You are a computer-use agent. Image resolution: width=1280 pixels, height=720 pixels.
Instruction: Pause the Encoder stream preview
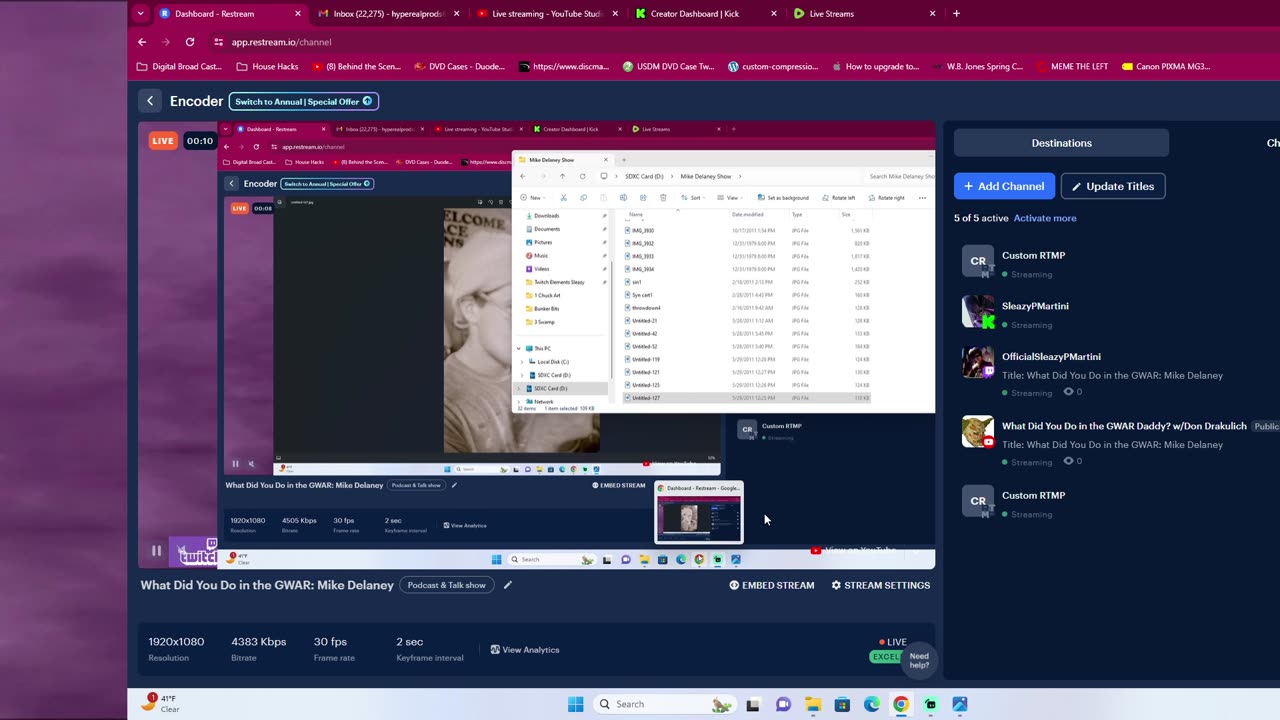click(x=156, y=551)
